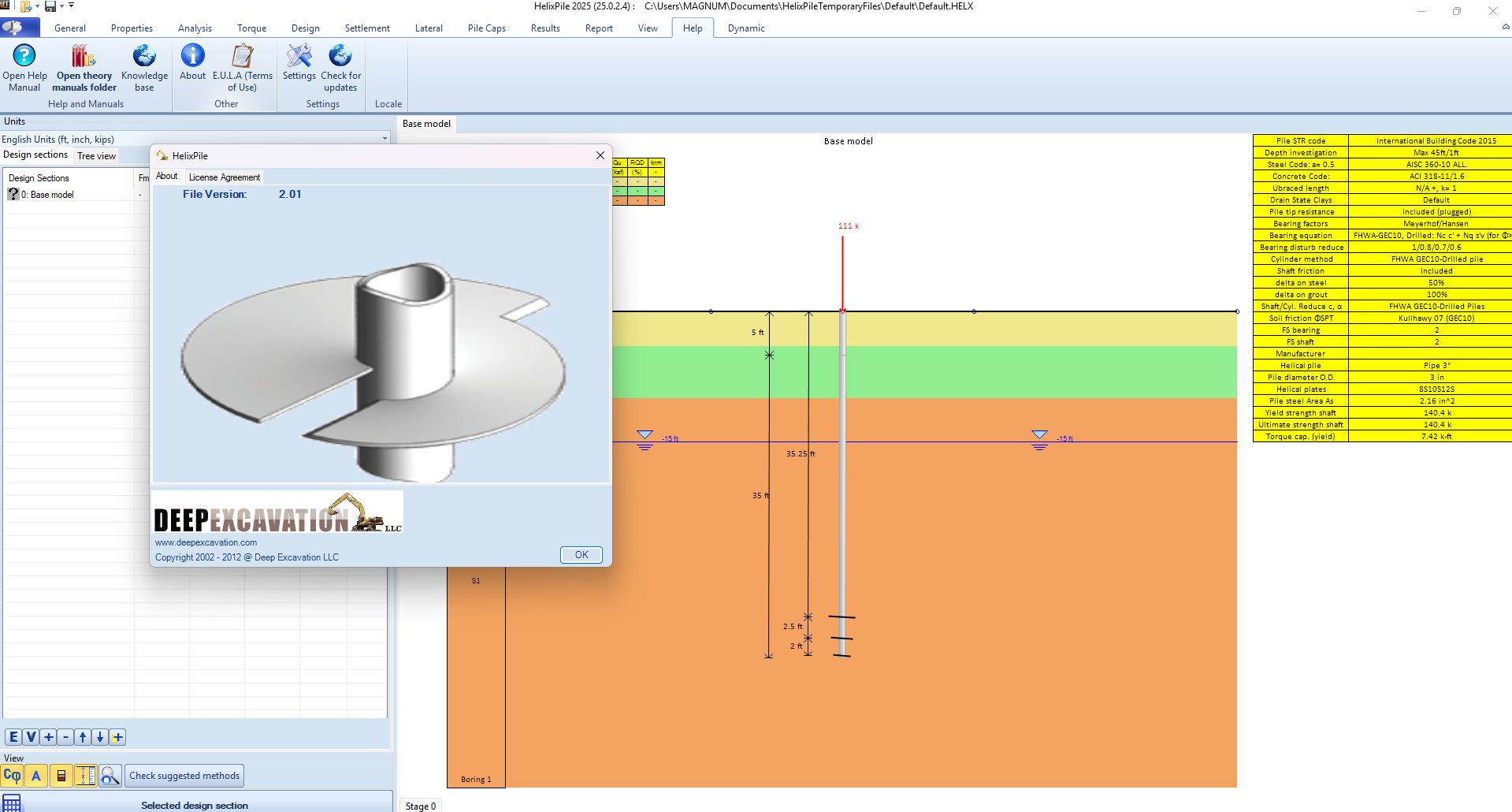Click the calculator icon near Selected design section
The width and height of the screenshot is (1512, 812).
click(x=12, y=803)
